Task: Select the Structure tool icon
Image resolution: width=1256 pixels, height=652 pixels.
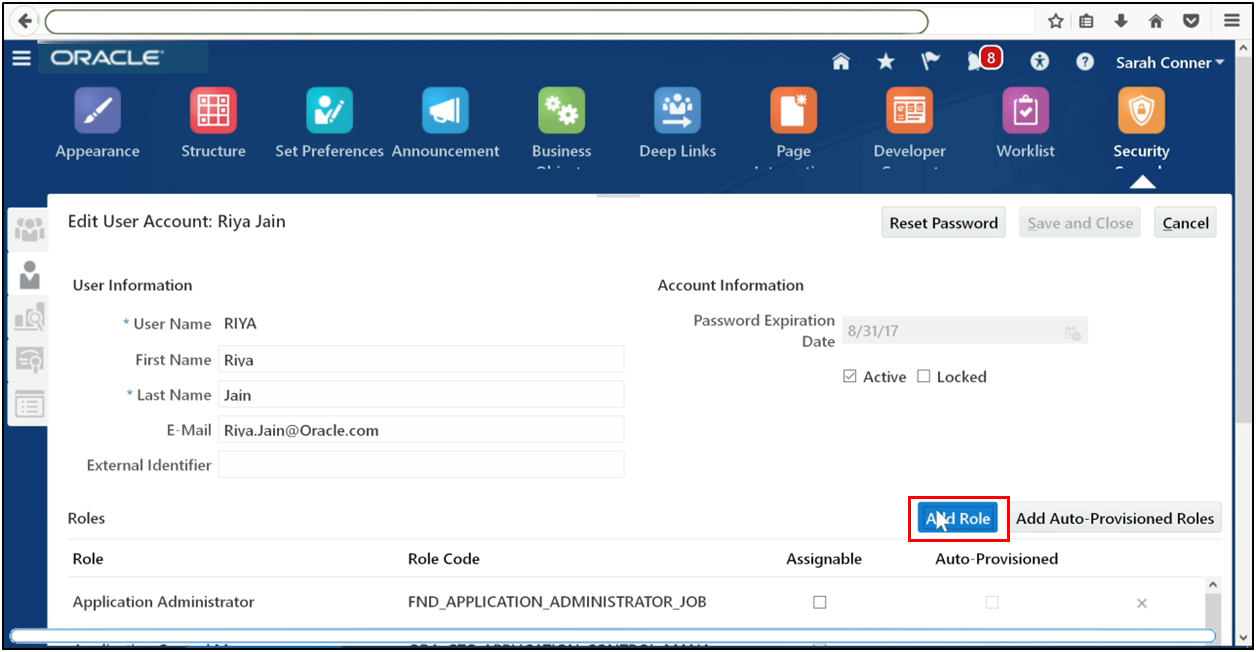Action: 213,110
